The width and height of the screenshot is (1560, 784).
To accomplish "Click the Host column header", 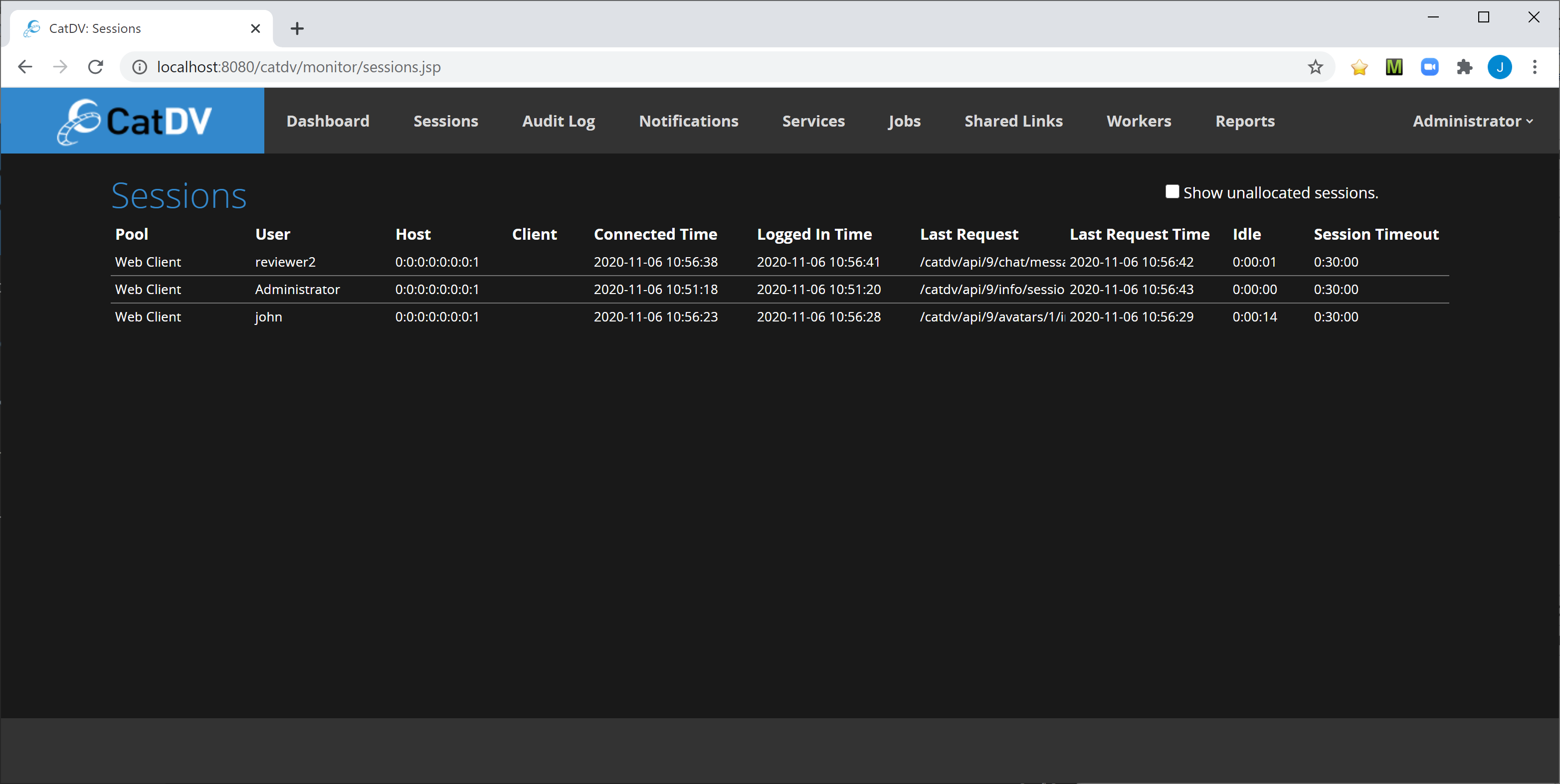I will tap(413, 234).
